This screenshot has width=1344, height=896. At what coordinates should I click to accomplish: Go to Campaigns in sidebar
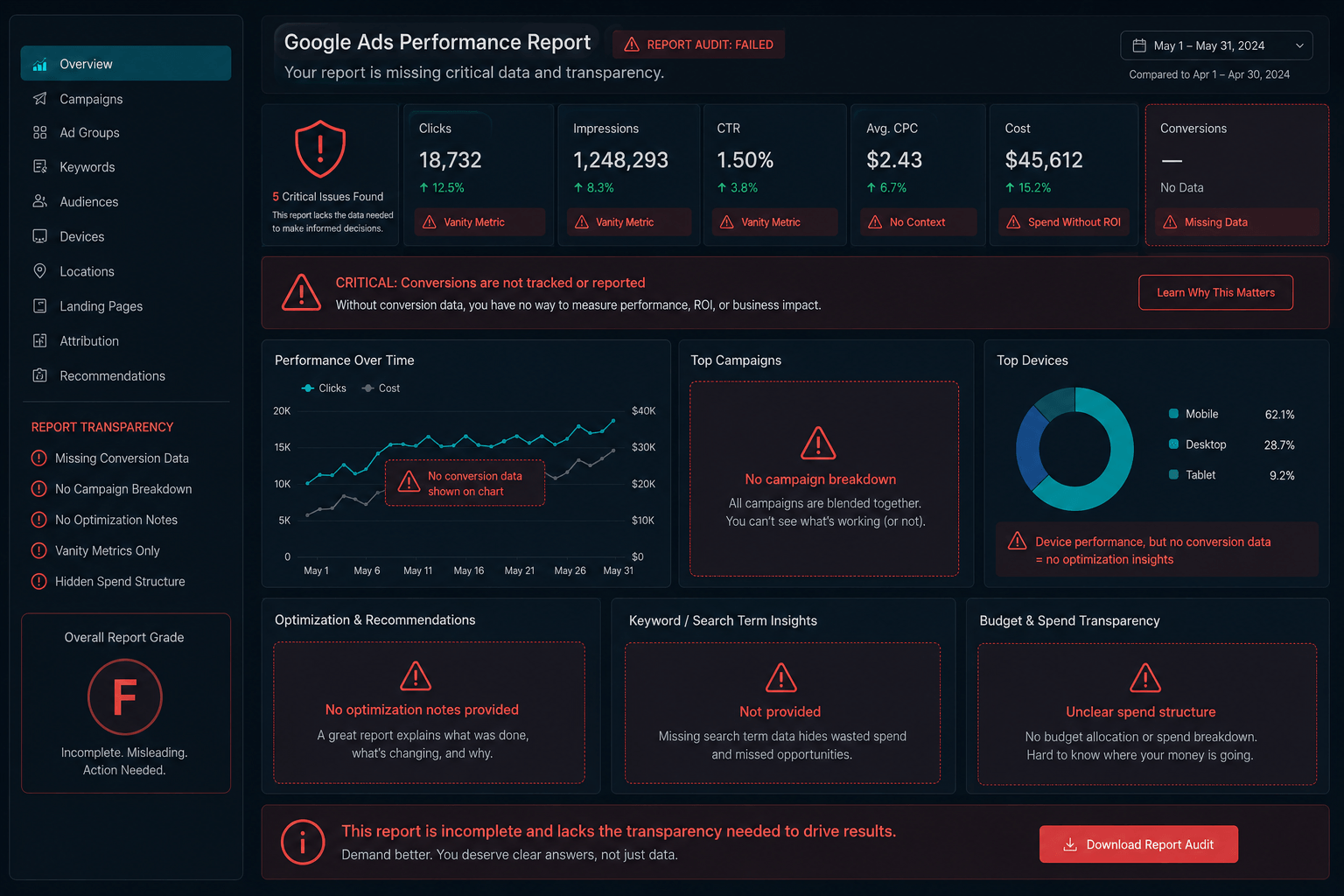[x=91, y=99]
